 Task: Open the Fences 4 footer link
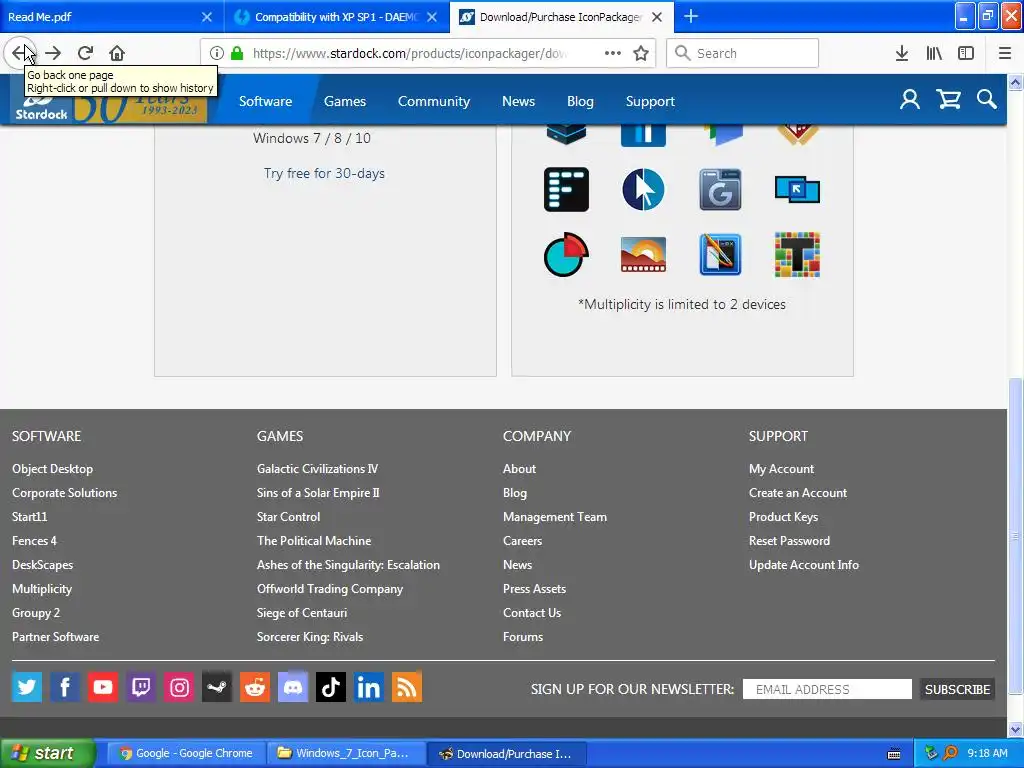click(34, 541)
